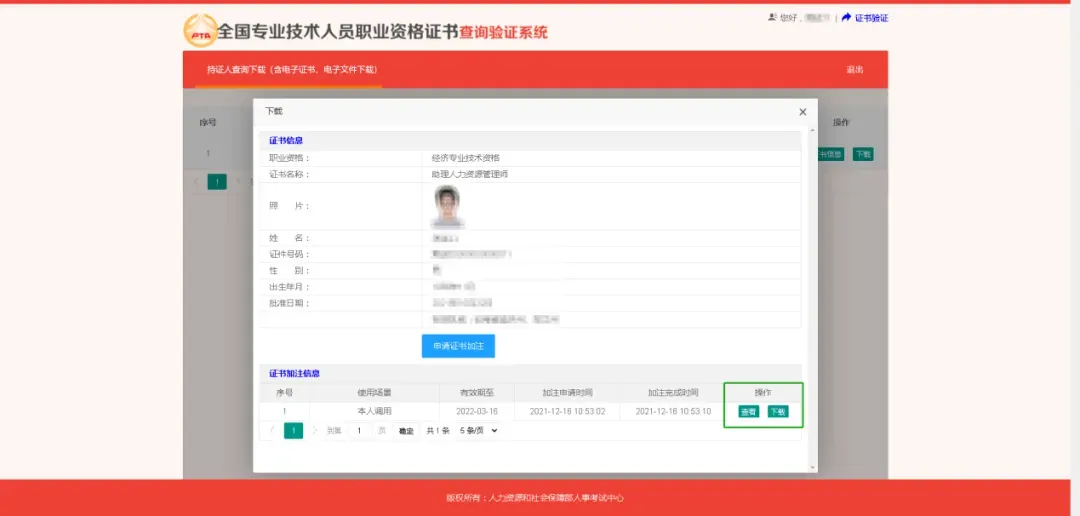This screenshot has height=516, width=1080.
Task: Click the user avatar icon beside 您好
Action: point(772,17)
